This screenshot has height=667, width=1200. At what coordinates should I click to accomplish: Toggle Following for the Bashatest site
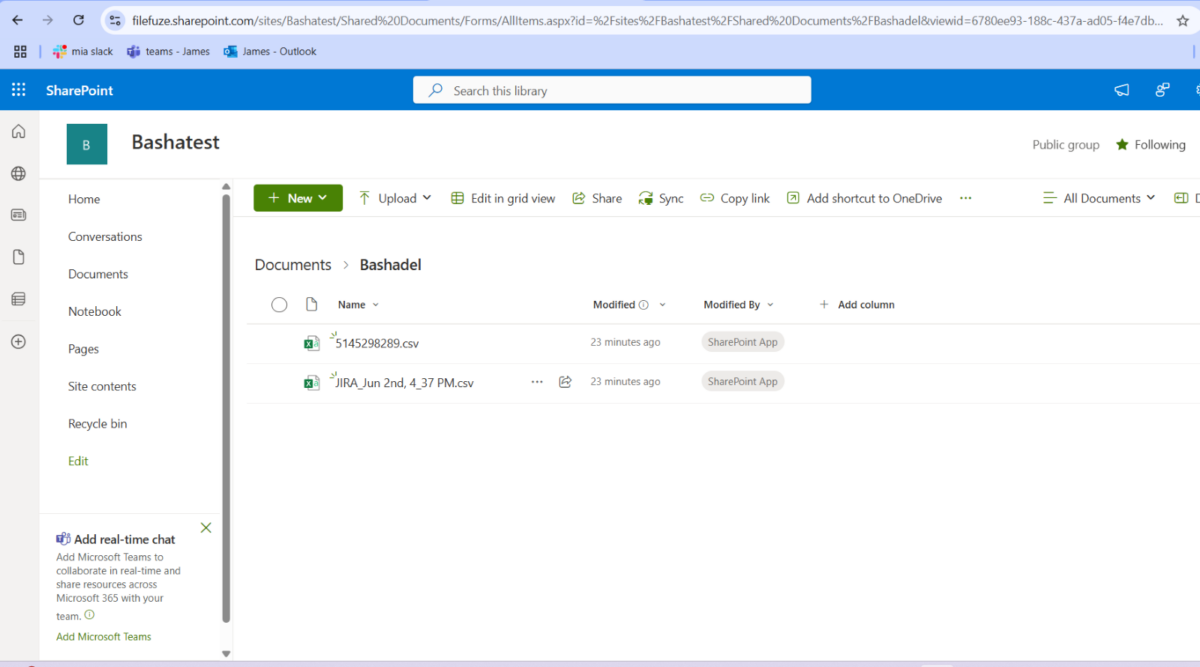[x=1150, y=144]
